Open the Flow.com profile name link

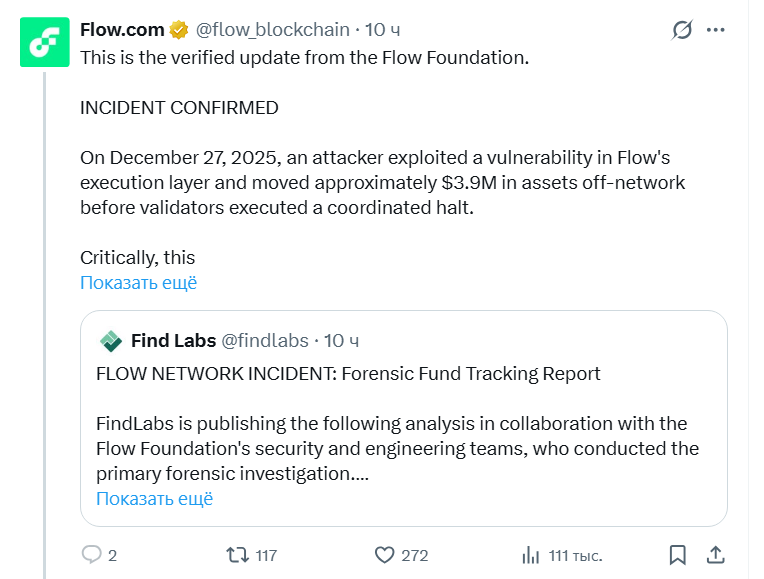(x=122, y=30)
